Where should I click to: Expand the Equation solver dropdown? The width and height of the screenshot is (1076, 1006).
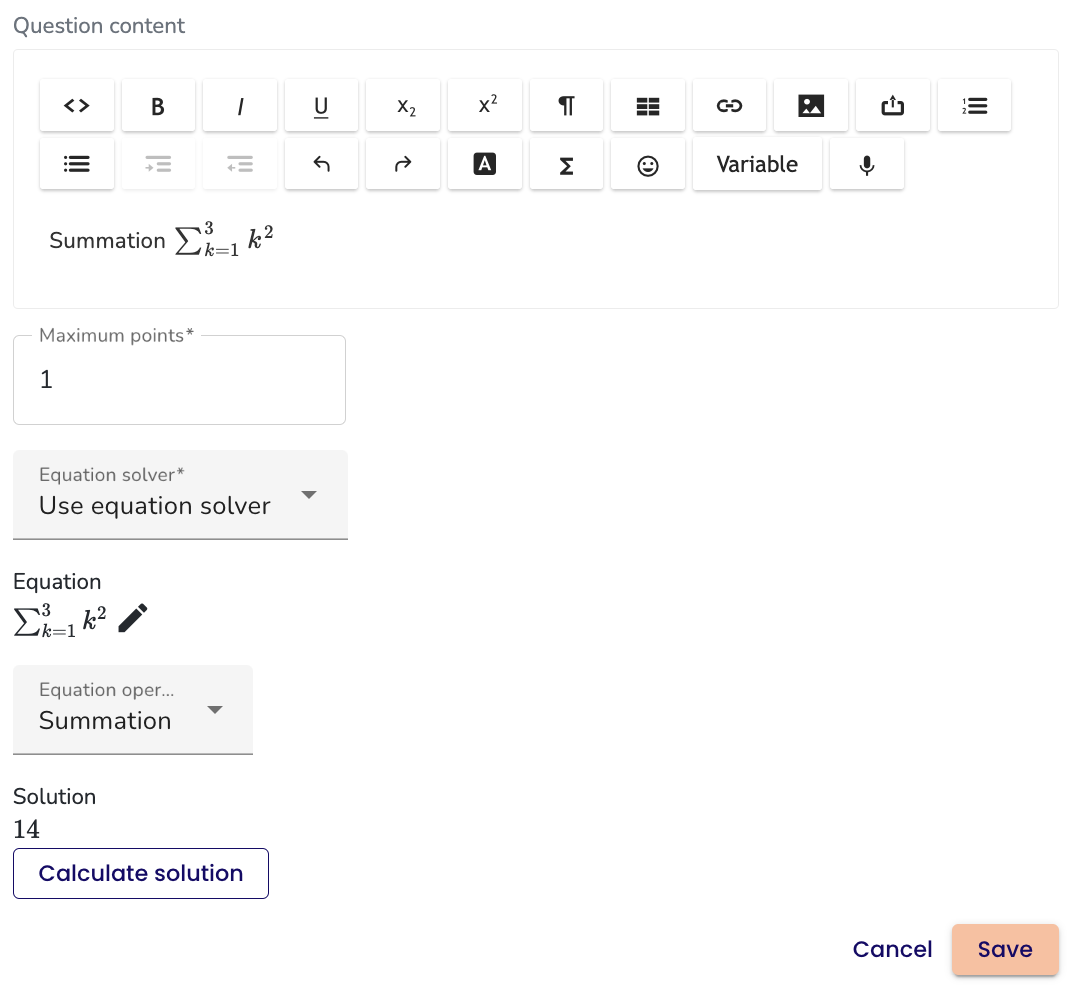(180, 496)
